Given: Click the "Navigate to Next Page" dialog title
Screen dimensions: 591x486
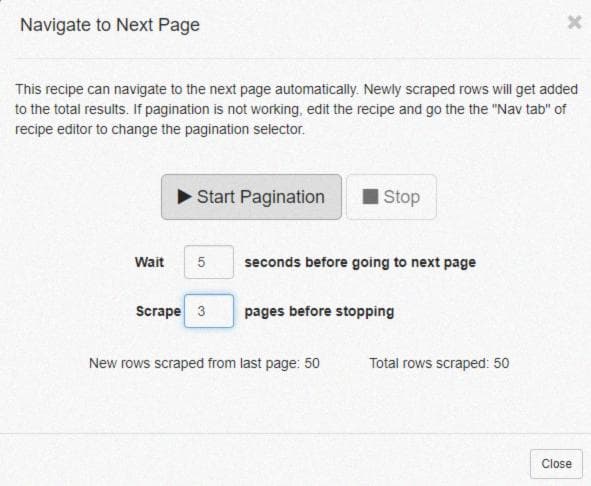Looking at the screenshot, I should (x=110, y=25).
